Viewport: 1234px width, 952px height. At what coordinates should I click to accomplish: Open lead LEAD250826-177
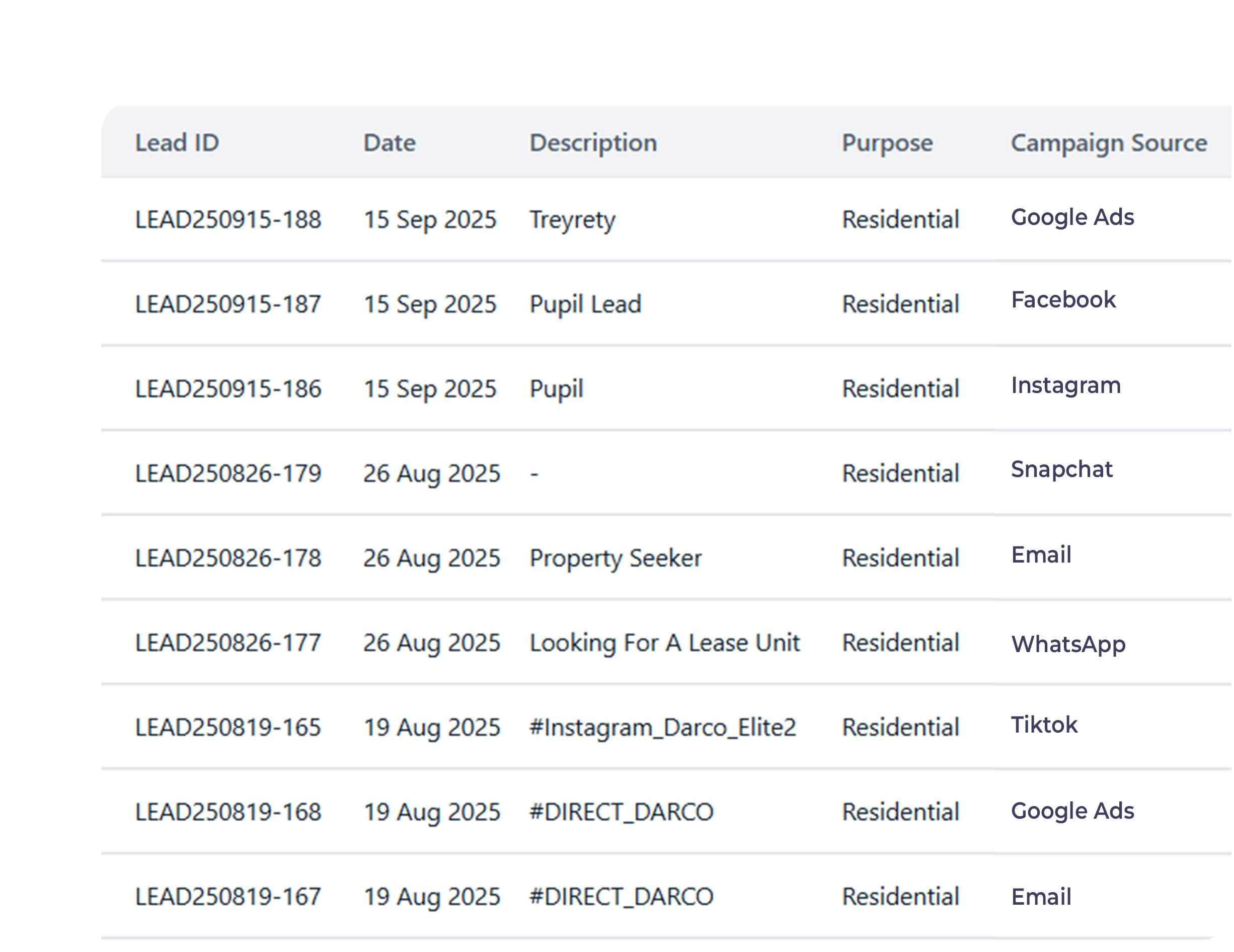(227, 643)
